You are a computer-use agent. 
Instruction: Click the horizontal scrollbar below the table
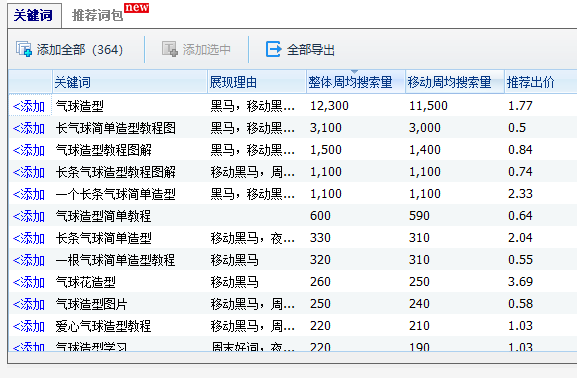pyautogui.click(x=293, y=357)
